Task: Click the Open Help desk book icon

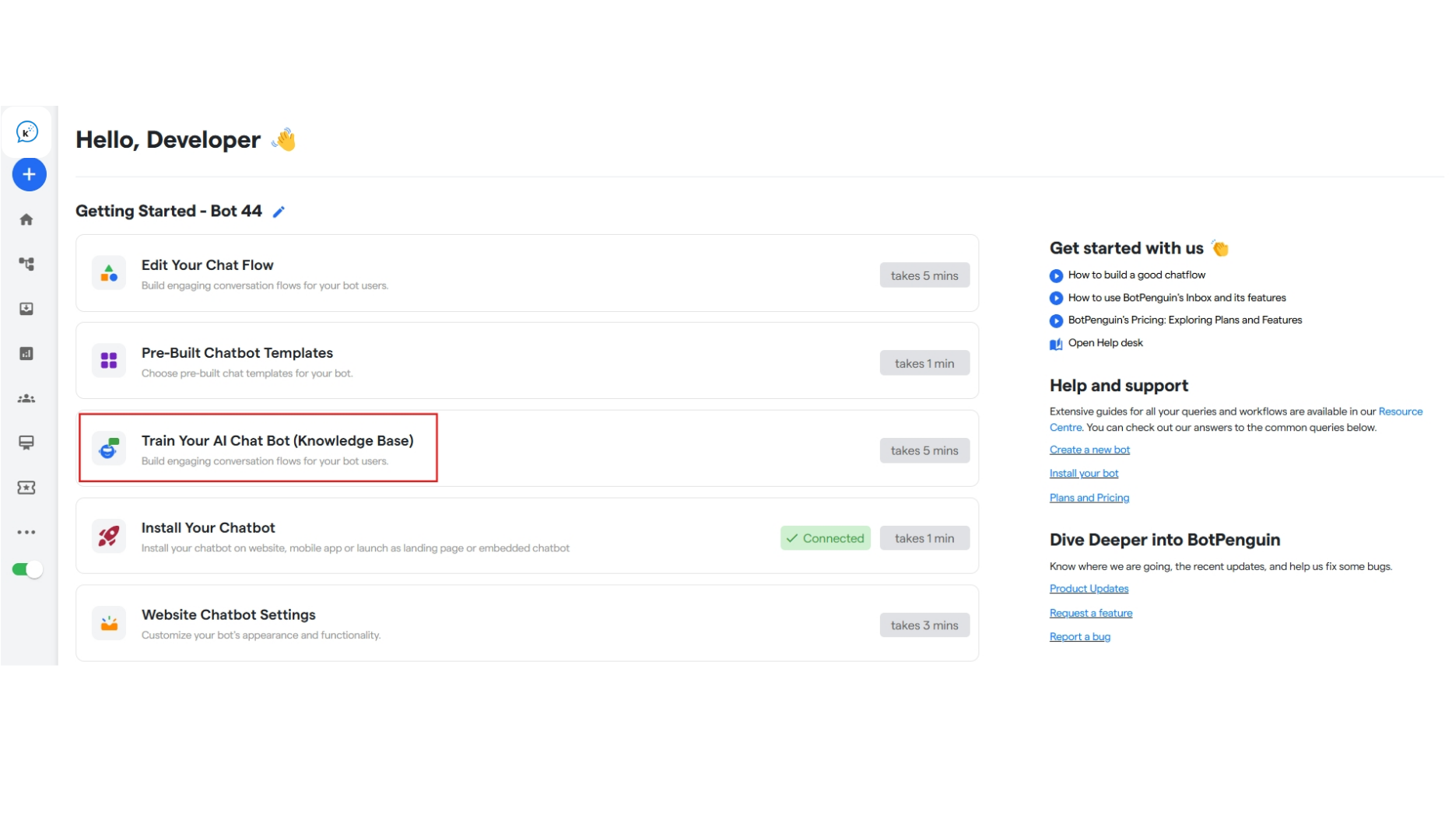Action: tap(1056, 344)
